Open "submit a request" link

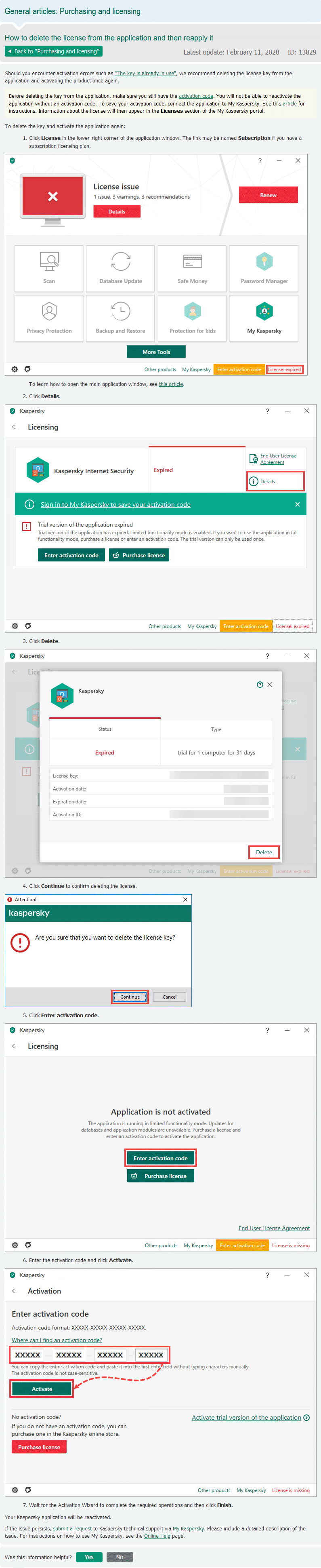72,1528
